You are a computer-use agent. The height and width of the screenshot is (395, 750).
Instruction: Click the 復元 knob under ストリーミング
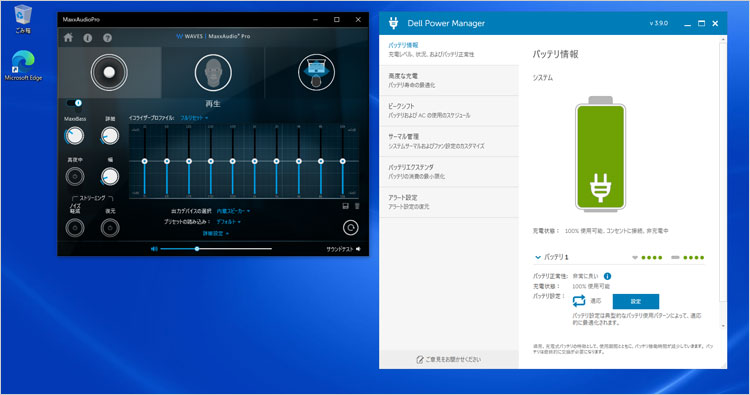click(x=110, y=228)
